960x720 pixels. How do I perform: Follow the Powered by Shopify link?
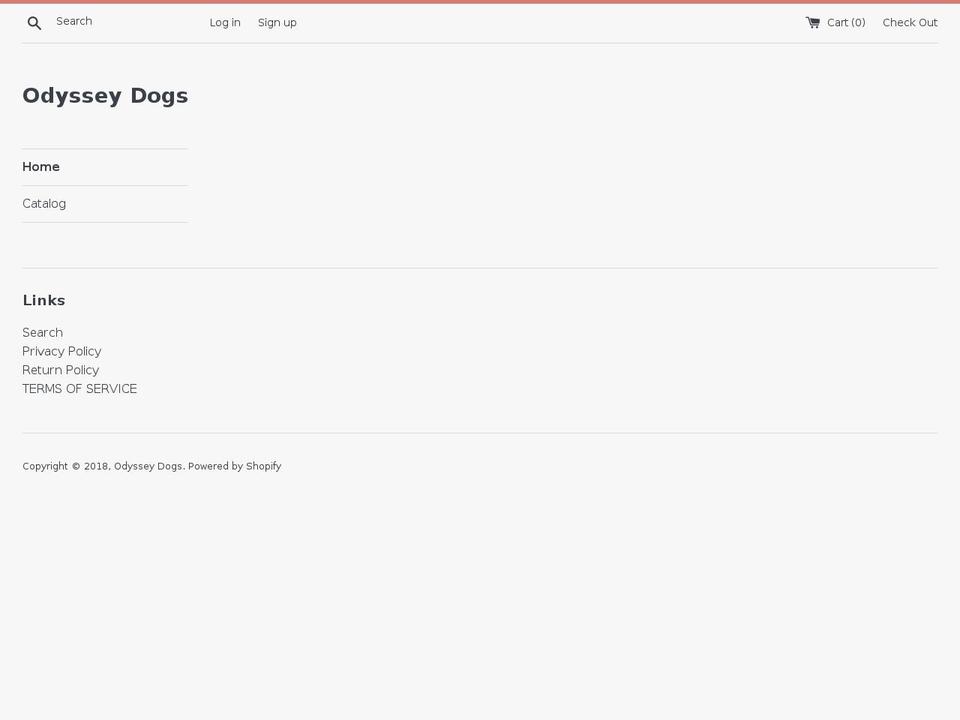(x=234, y=466)
